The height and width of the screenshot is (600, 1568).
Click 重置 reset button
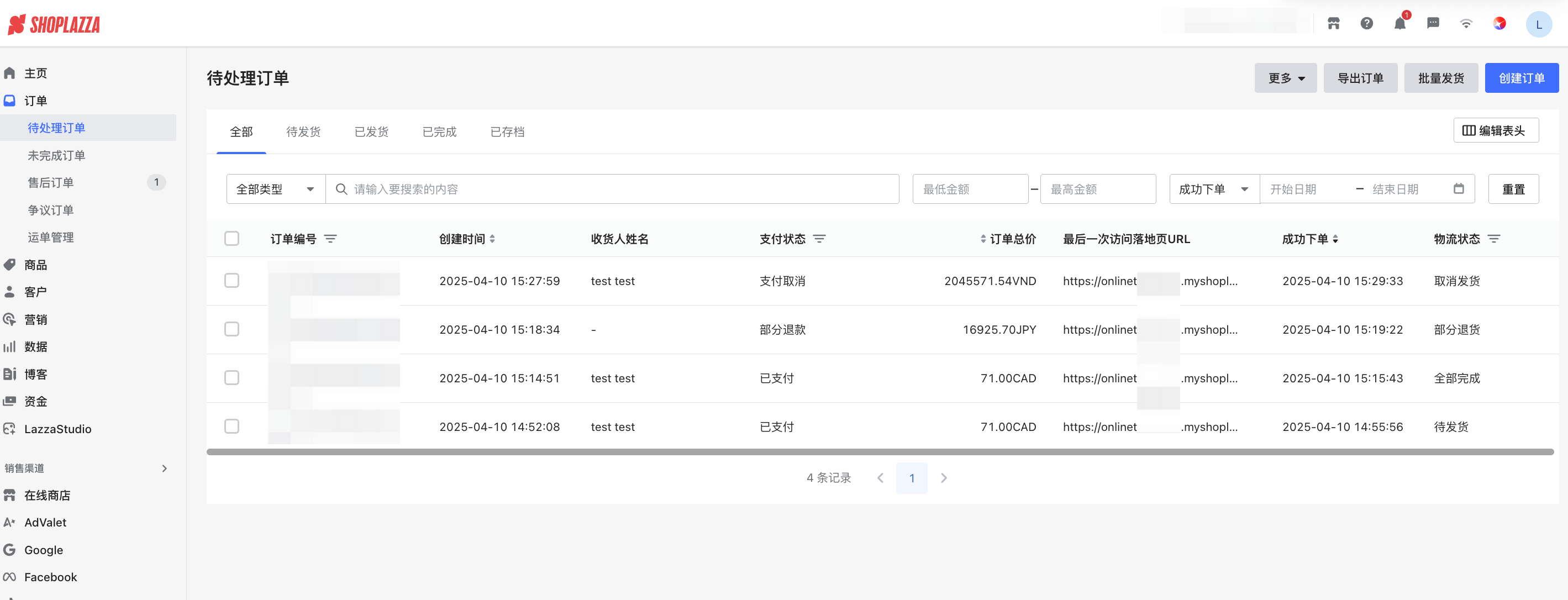(1513, 190)
